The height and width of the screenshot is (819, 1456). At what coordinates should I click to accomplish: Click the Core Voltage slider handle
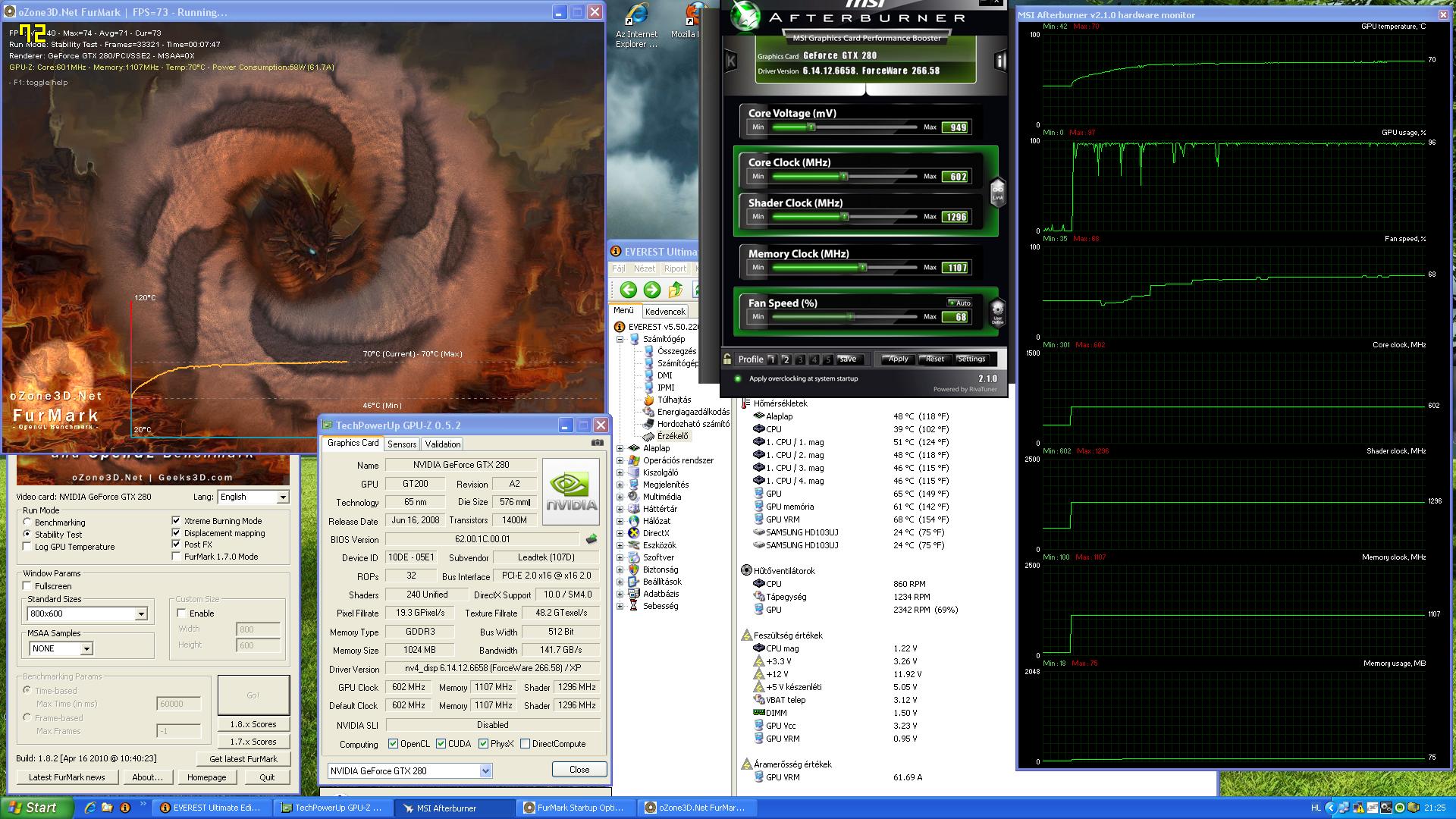coord(811,127)
